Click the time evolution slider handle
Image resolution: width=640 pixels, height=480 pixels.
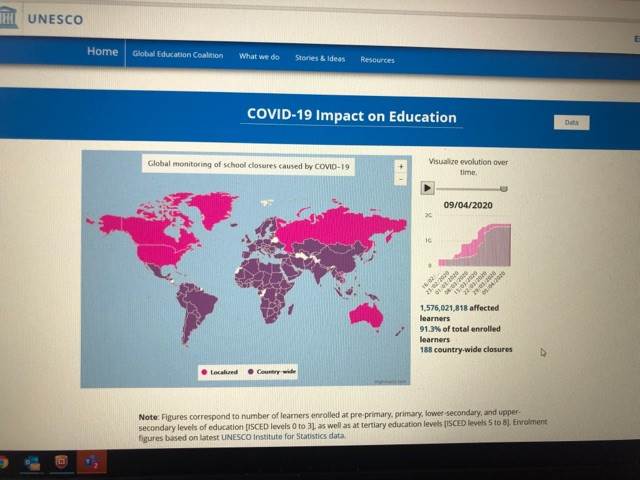[x=504, y=189]
